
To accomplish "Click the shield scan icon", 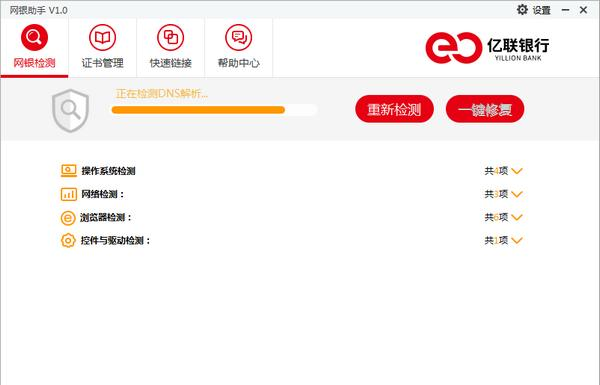I will (70, 111).
